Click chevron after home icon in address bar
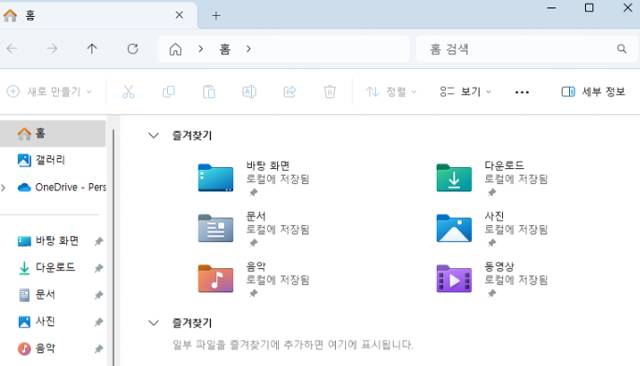This screenshot has width=640, height=366. (x=200, y=49)
